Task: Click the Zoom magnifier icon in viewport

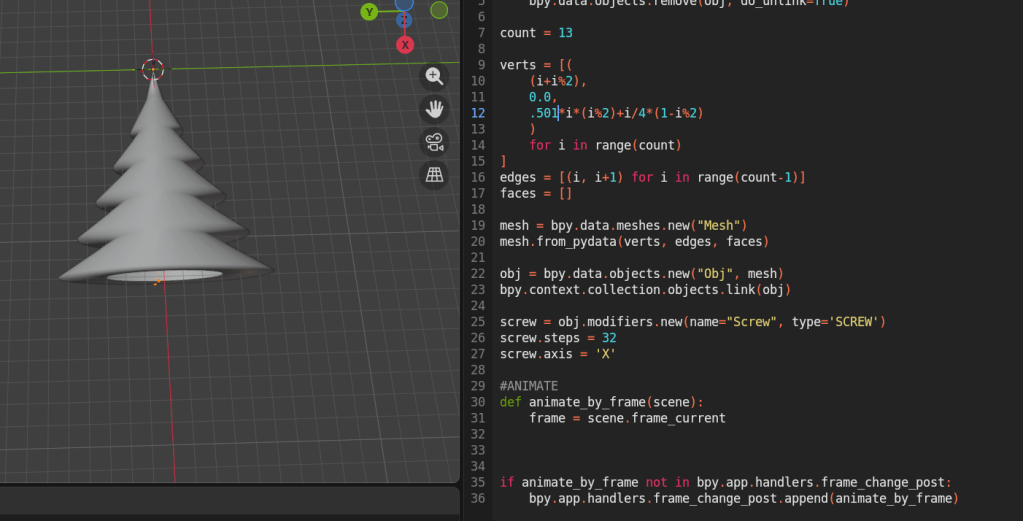Action: click(434, 77)
